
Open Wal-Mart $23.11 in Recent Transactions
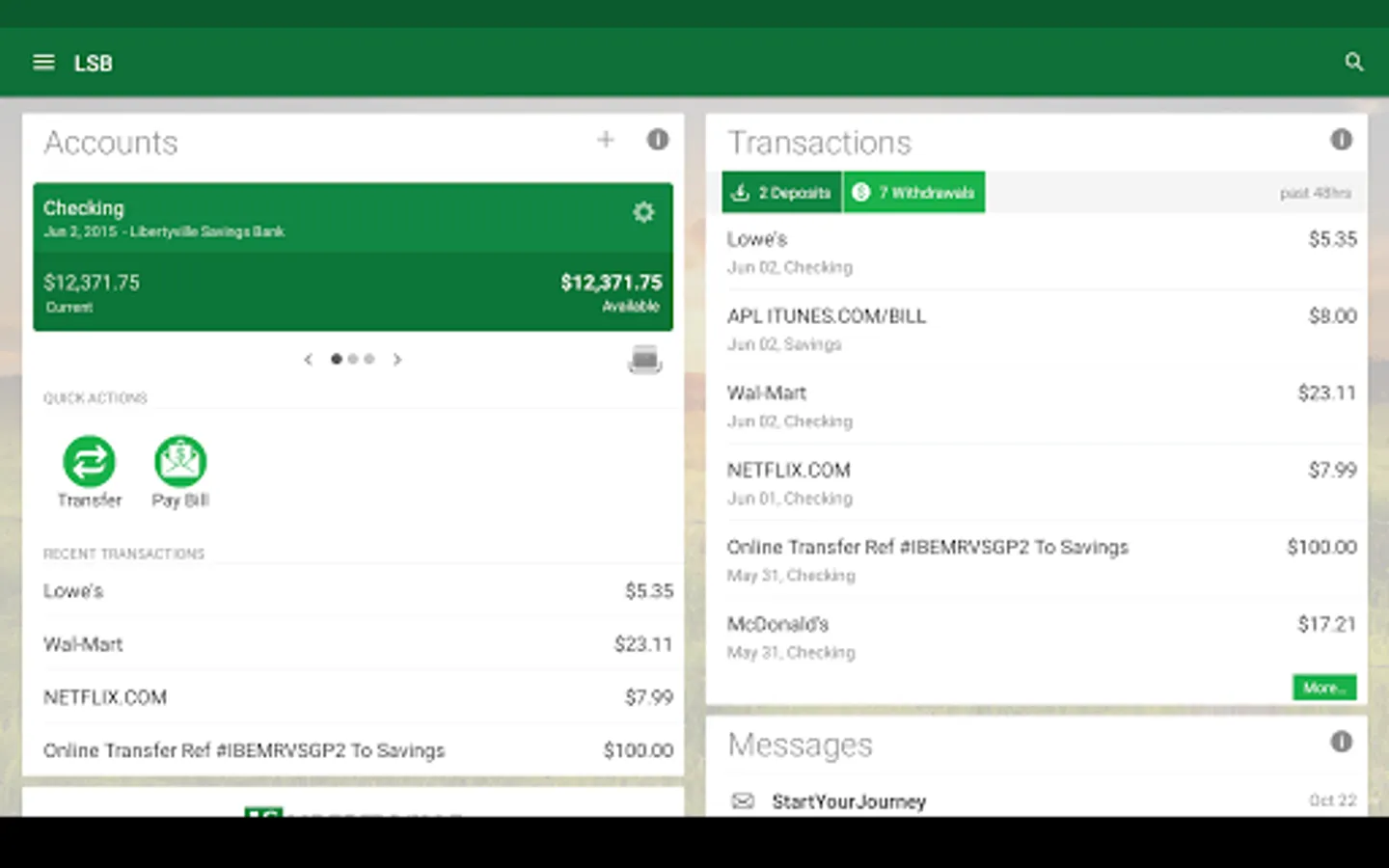[x=358, y=644]
